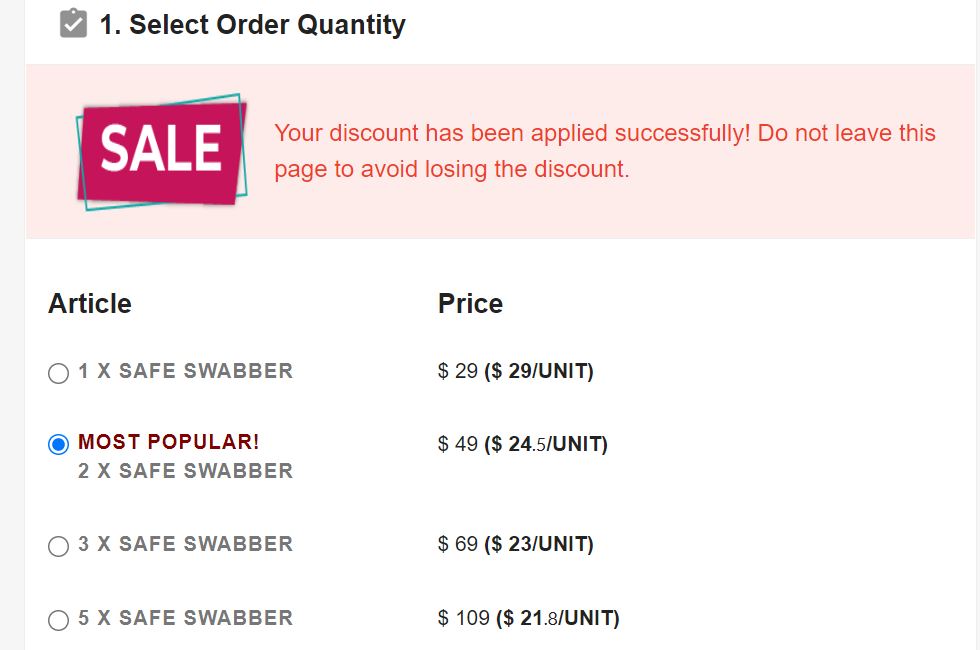Click the 1 X SAFE SWABBER label

coord(185,371)
